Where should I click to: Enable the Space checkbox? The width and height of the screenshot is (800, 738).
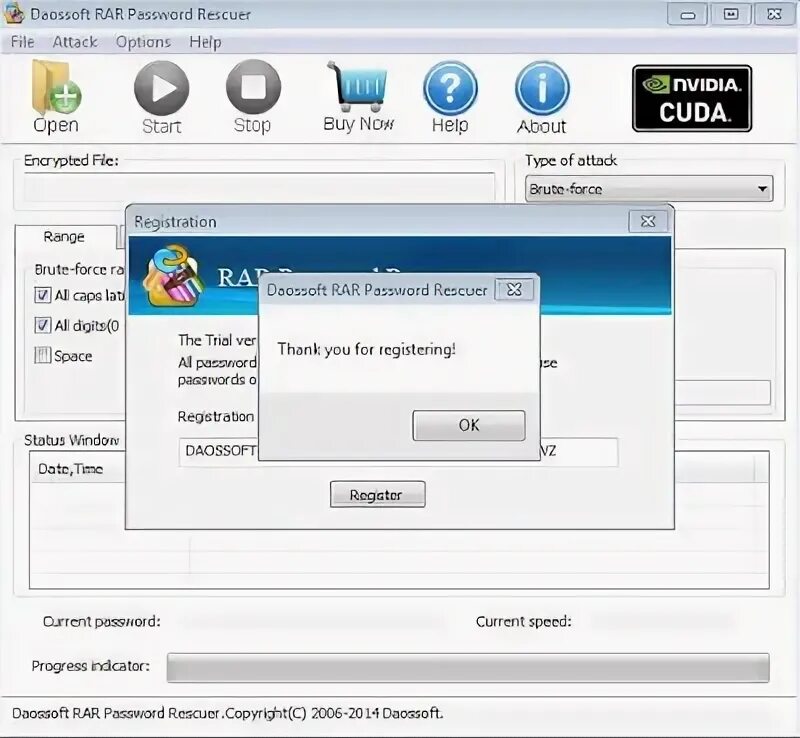(x=43, y=355)
